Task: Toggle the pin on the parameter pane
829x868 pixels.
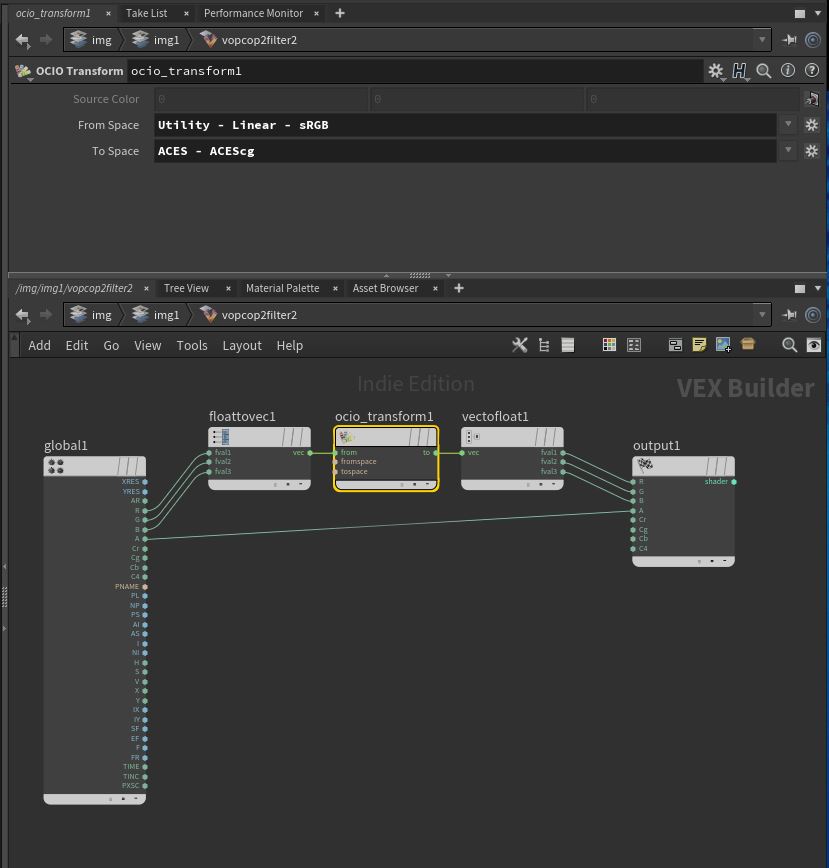Action: (x=789, y=40)
